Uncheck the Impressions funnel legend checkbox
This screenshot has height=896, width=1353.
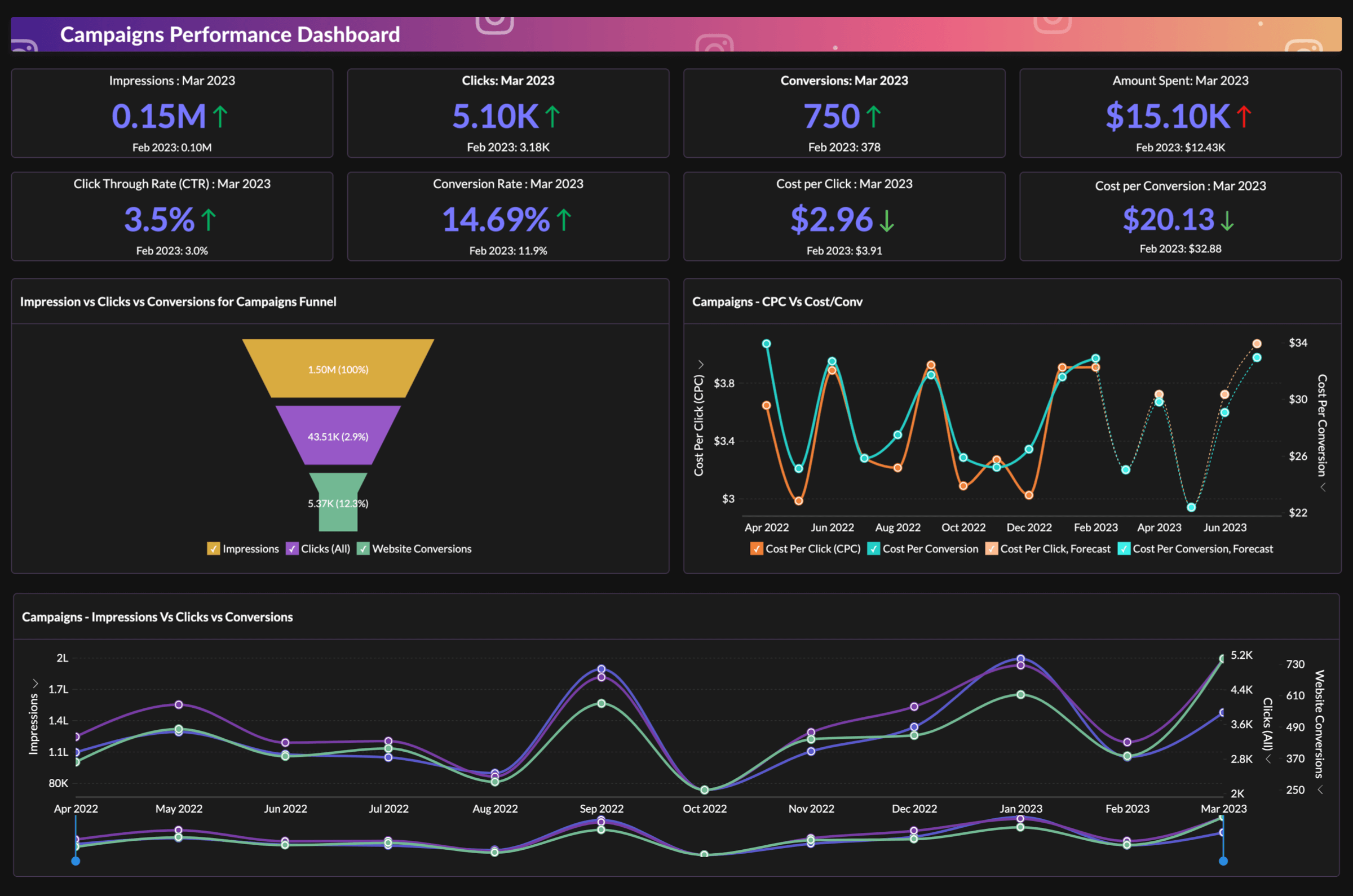point(213,548)
